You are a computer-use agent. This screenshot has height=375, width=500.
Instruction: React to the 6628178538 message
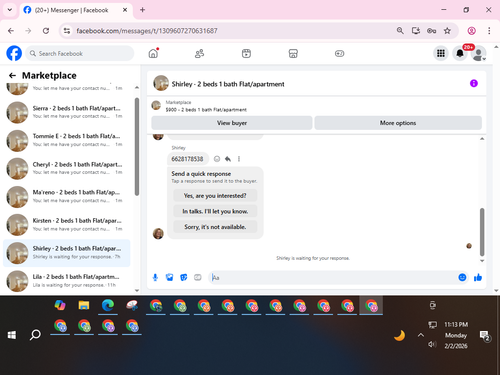[217, 159]
